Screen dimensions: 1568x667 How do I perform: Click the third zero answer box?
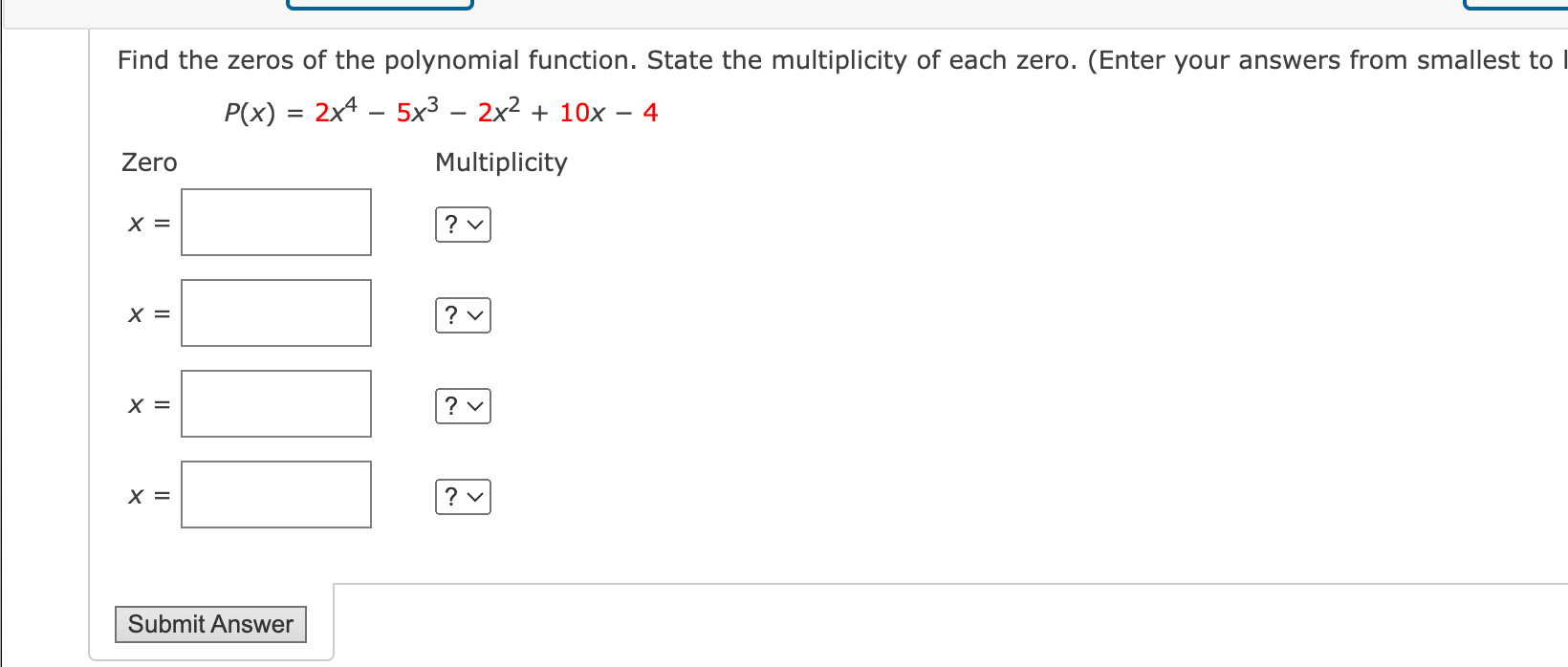(x=275, y=403)
